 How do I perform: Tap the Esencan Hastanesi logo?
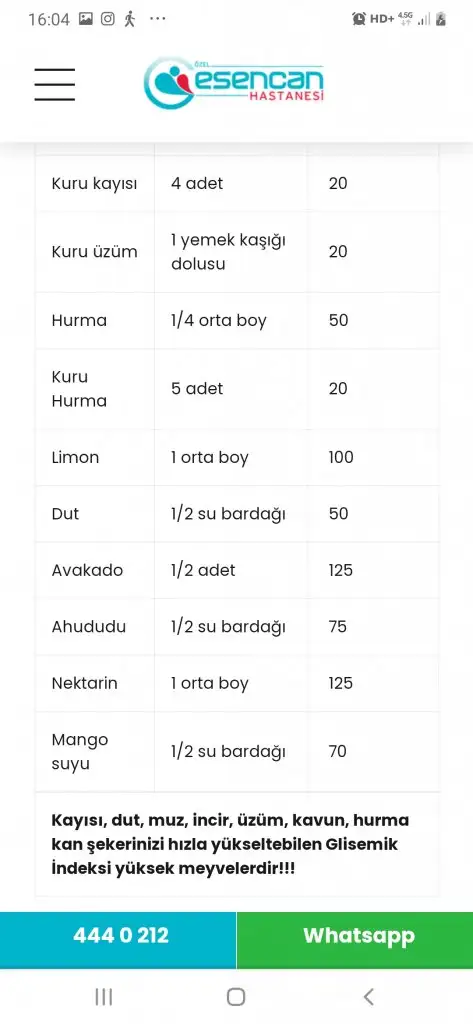pyautogui.click(x=234, y=82)
